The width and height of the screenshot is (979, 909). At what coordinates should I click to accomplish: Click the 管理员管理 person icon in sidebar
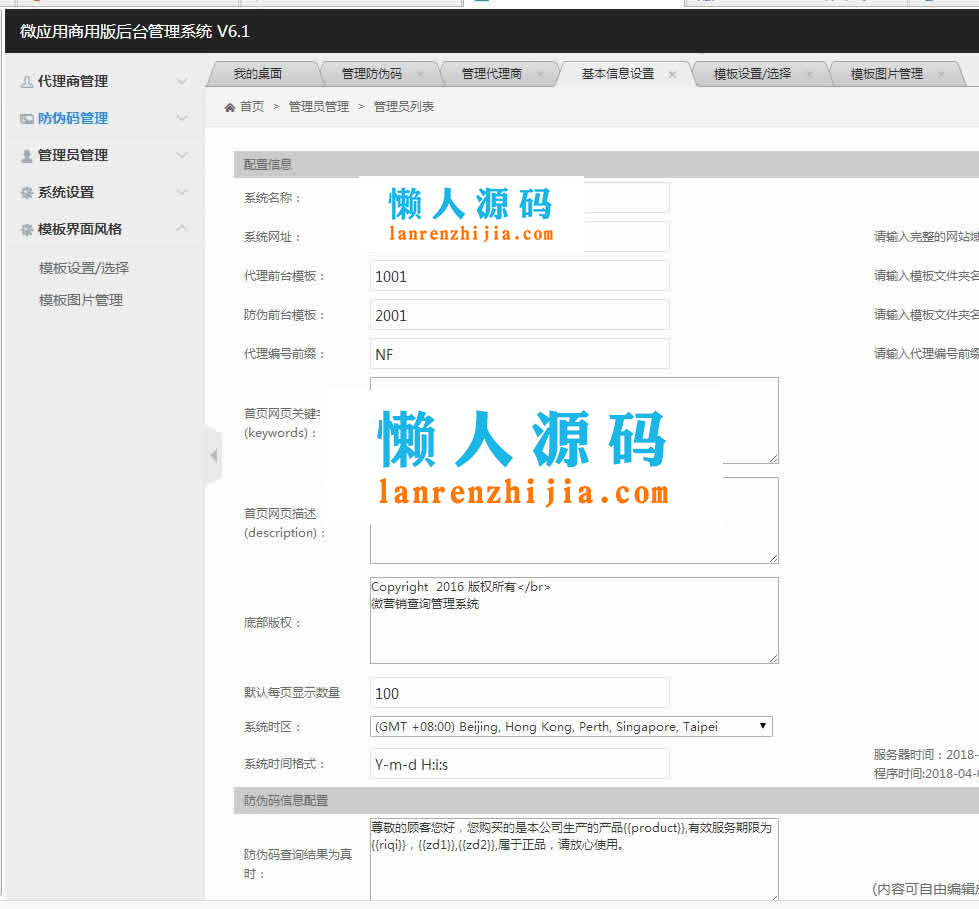click(27, 156)
